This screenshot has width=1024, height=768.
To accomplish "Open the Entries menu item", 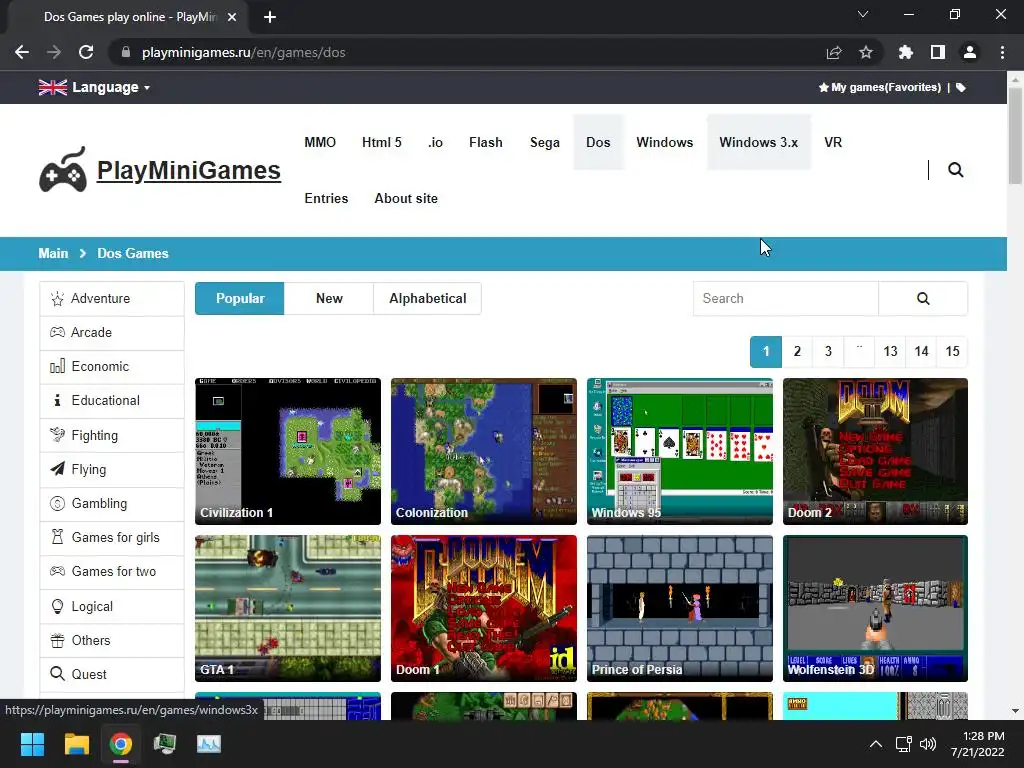I will click(x=326, y=199).
